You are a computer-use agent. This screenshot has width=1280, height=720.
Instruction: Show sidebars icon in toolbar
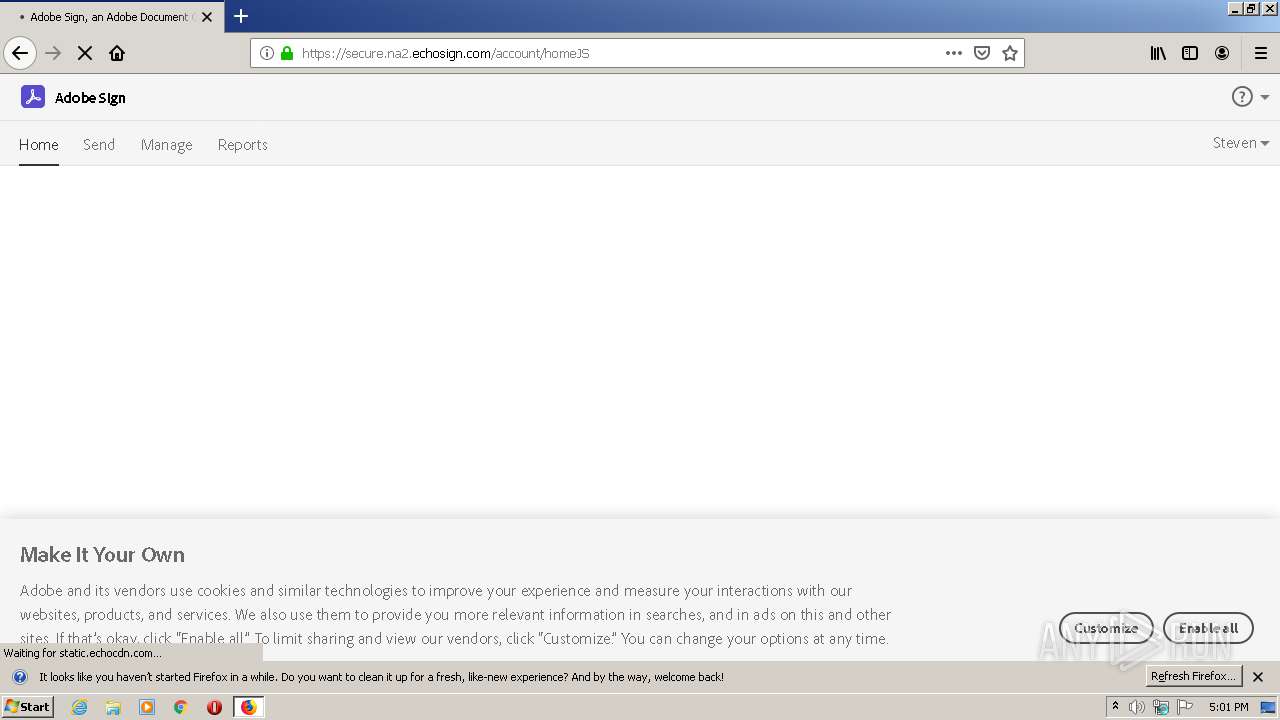1190,53
